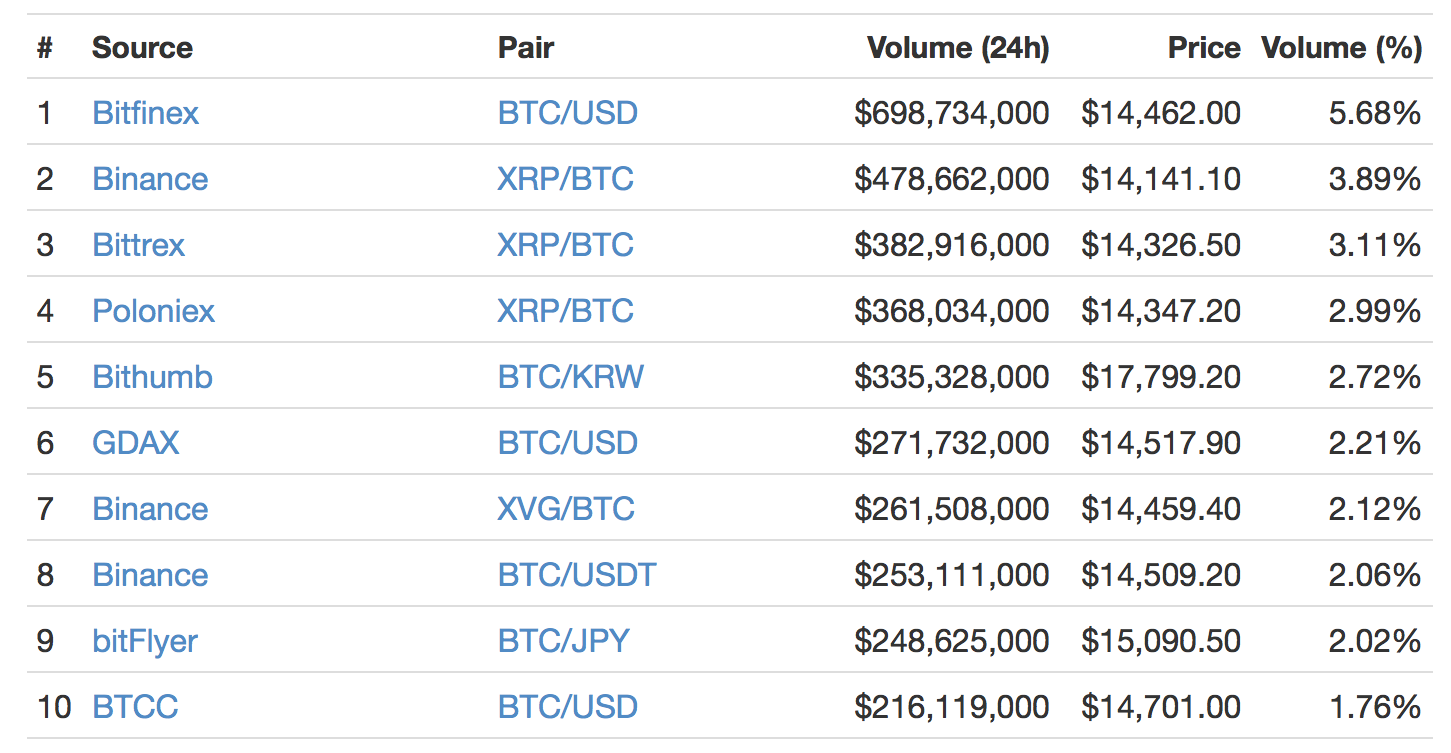
Task: Open the bitFlyer source link
Action: pos(145,641)
